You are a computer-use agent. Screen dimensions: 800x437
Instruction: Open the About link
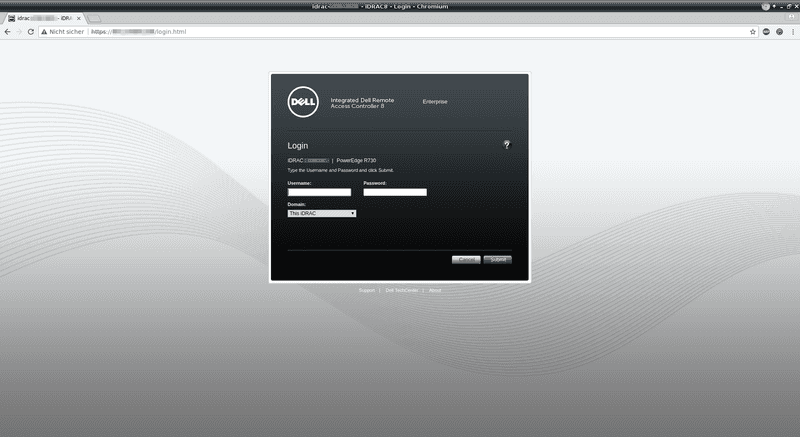click(x=435, y=290)
